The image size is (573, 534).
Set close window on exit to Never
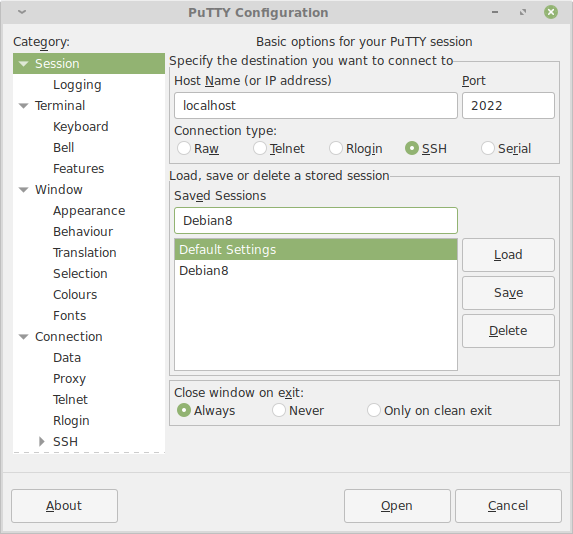(279, 410)
